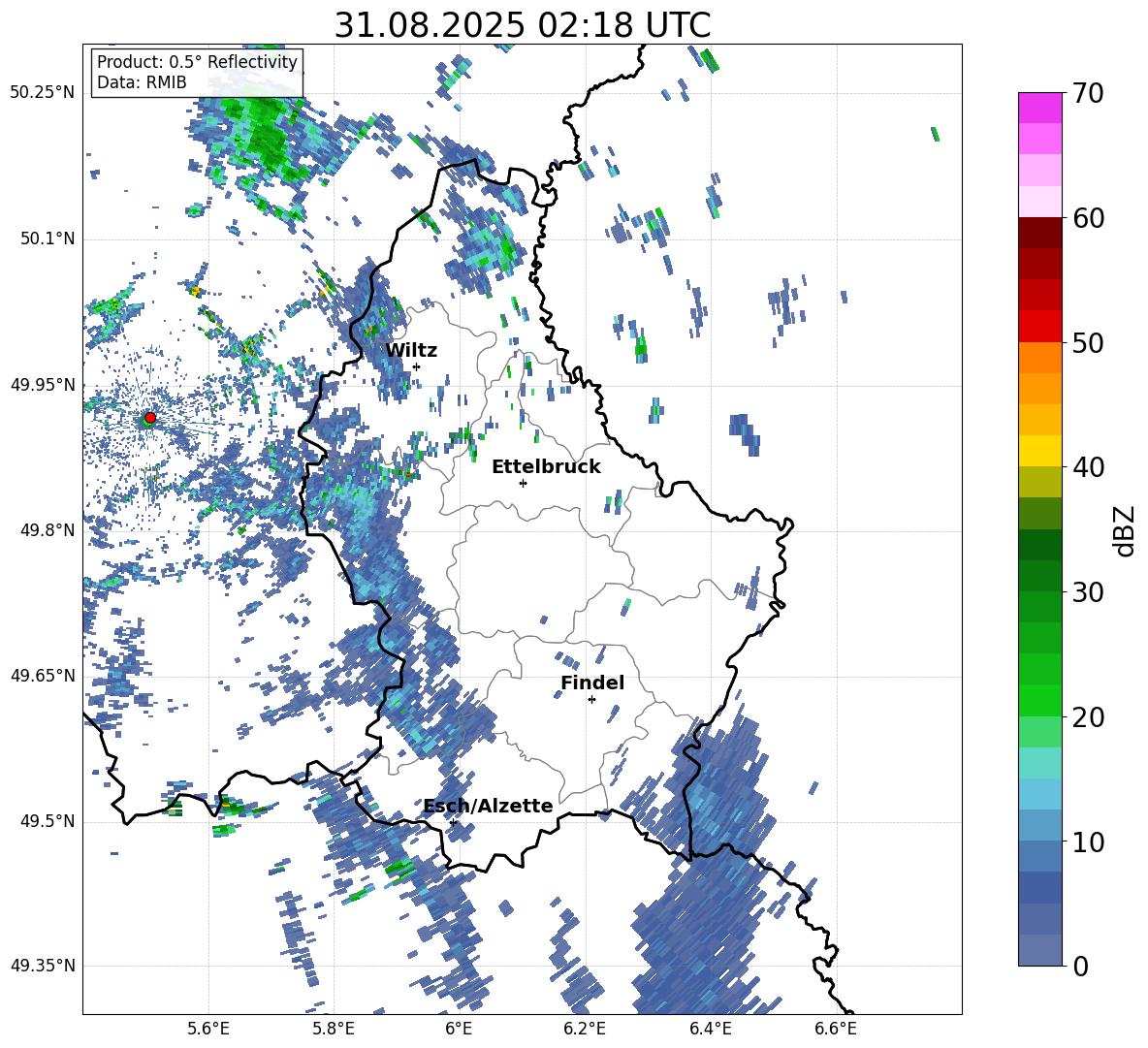Click the 5.8°E longitude tick label

(334, 1030)
